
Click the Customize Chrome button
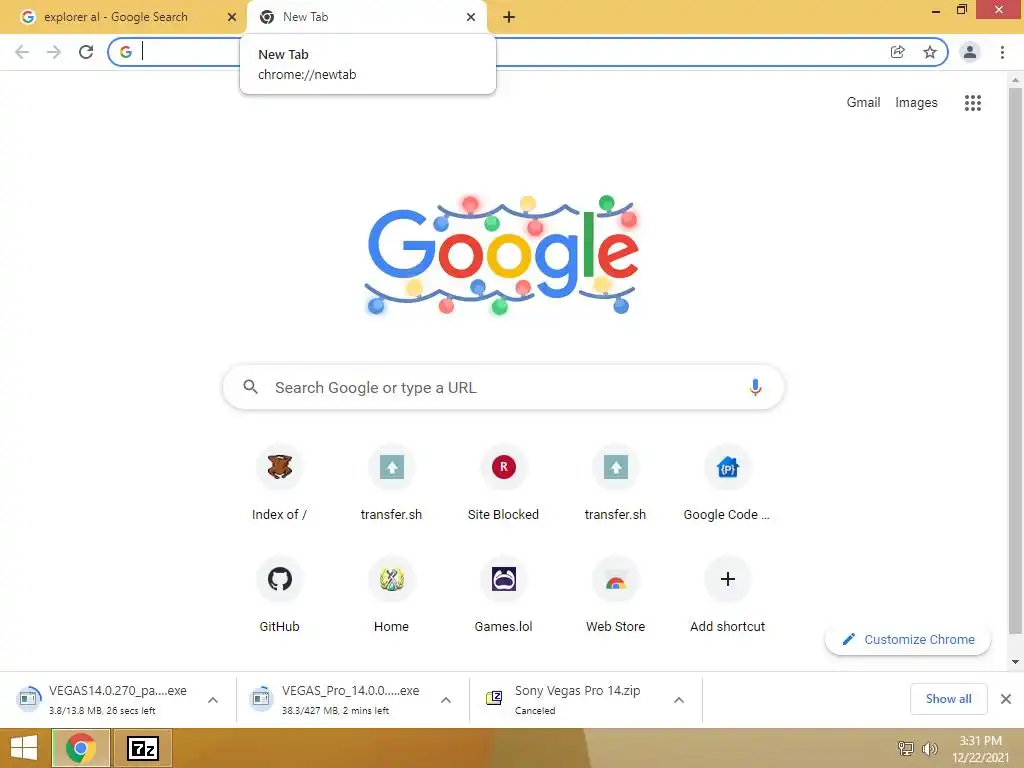click(908, 639)
